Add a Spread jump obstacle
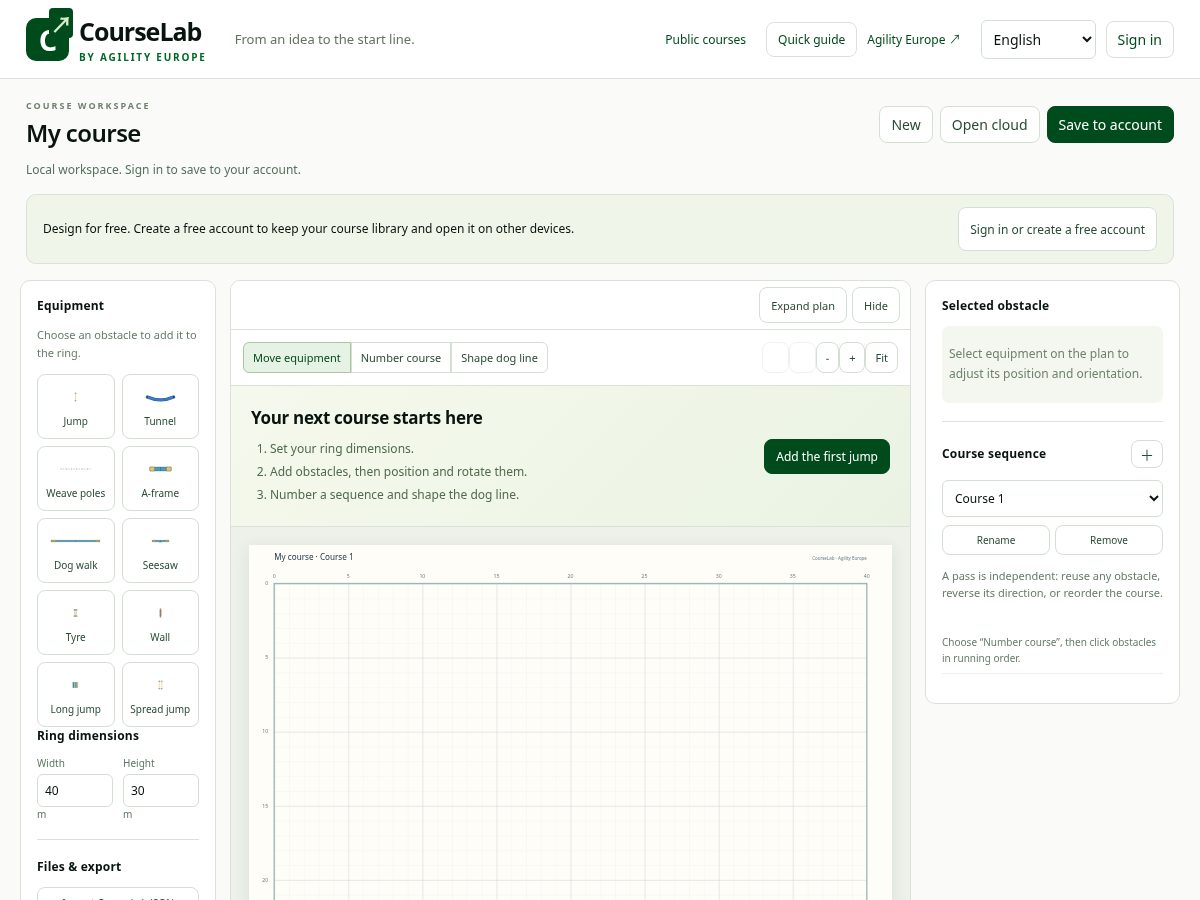The width and height of the screenshot is (1200, 900). point(160,694)
